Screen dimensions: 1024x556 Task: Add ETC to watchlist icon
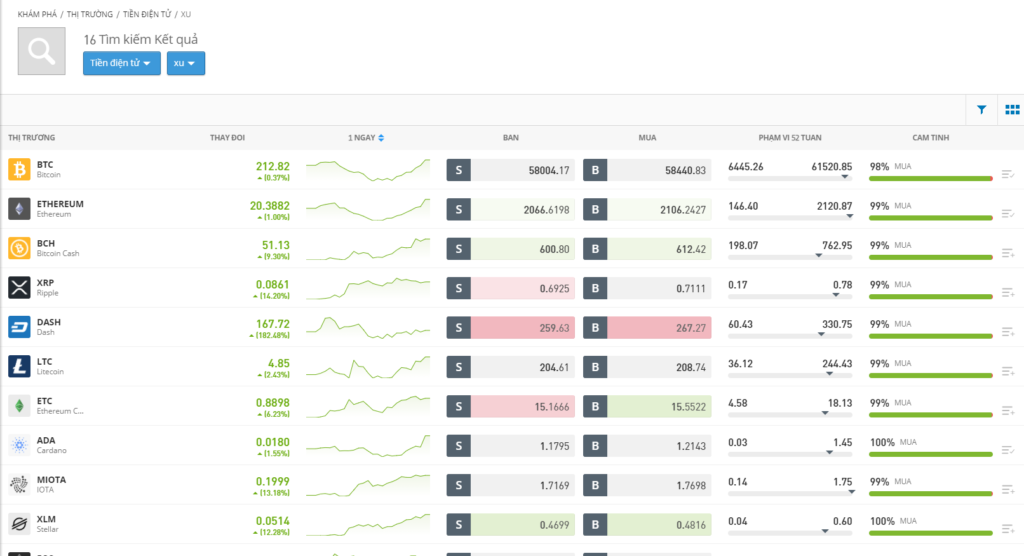(1008, 410)
